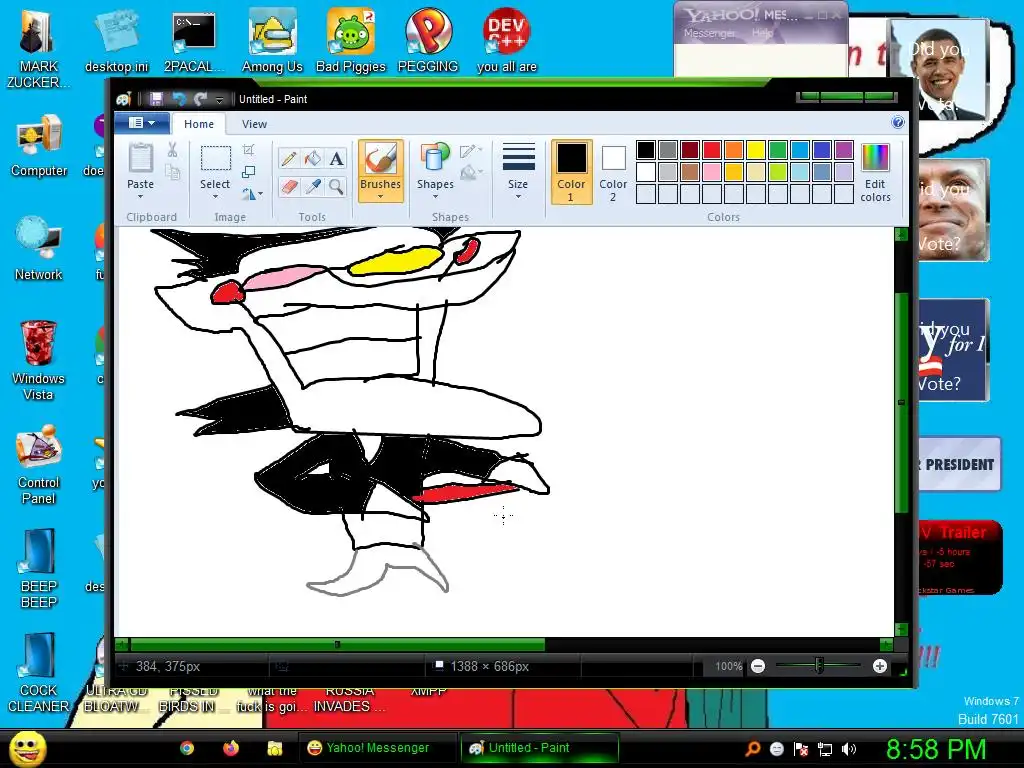Click the zoom slider handle
The width and height of the screenshot is (1024, 768).
pos(819,666)
